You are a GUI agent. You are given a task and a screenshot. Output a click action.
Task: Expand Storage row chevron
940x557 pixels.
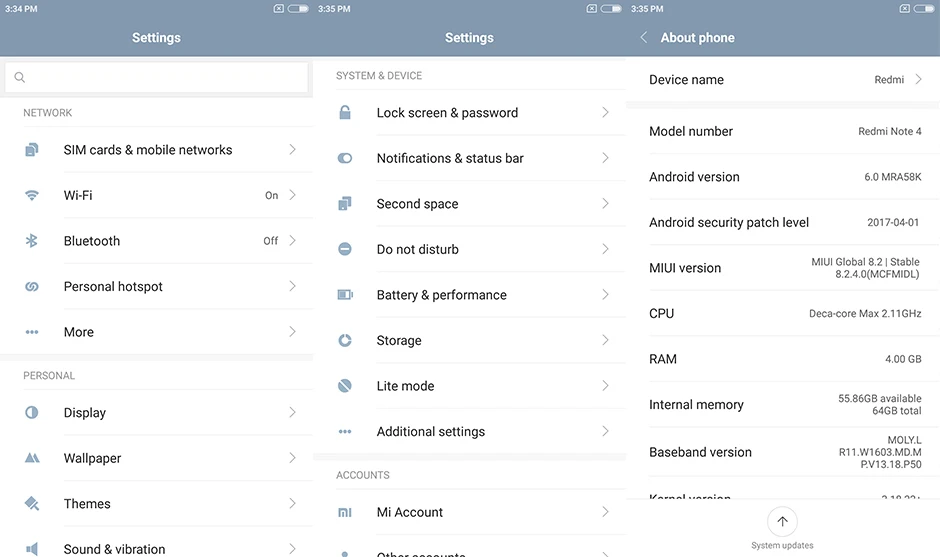pos(605,340)
